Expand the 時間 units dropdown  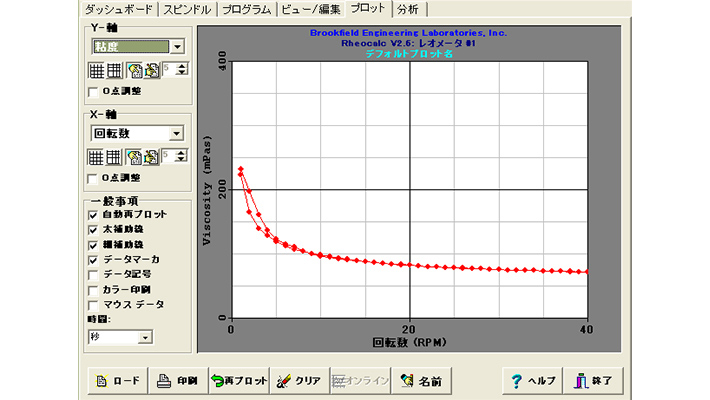point(145,338)
